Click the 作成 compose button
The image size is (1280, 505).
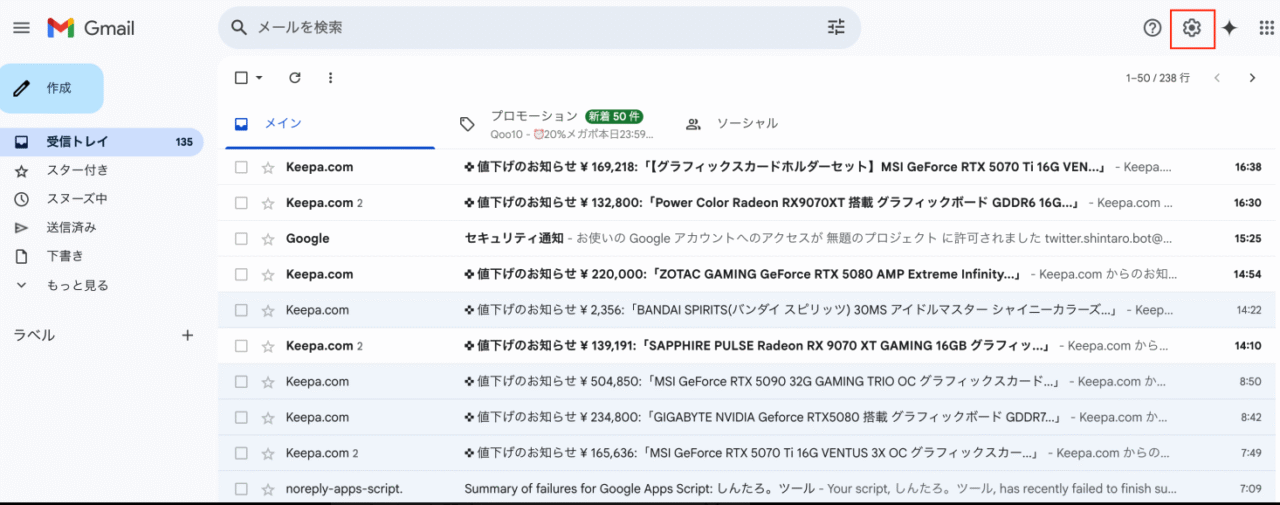click(52, 88)
